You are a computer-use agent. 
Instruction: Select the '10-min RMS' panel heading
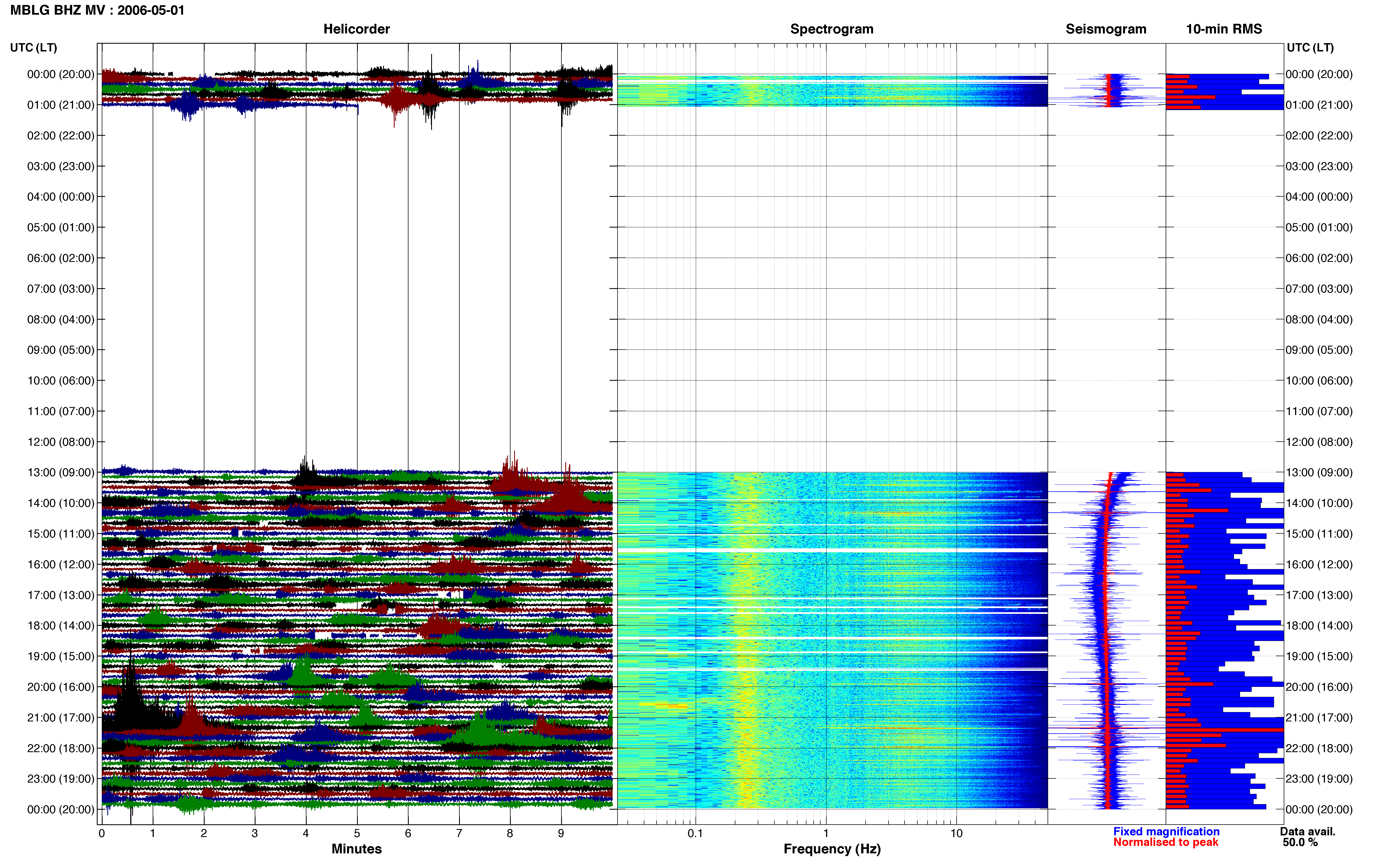(x=1224, y=29)
